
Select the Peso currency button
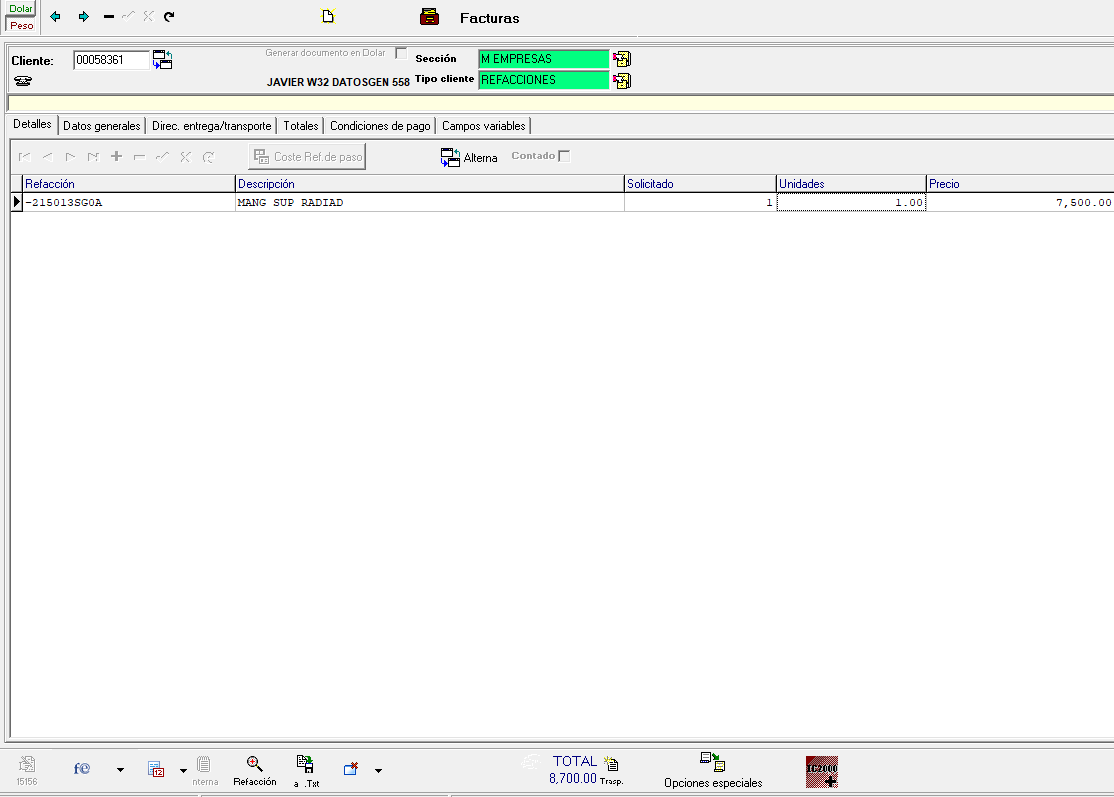tap(21, 25)
